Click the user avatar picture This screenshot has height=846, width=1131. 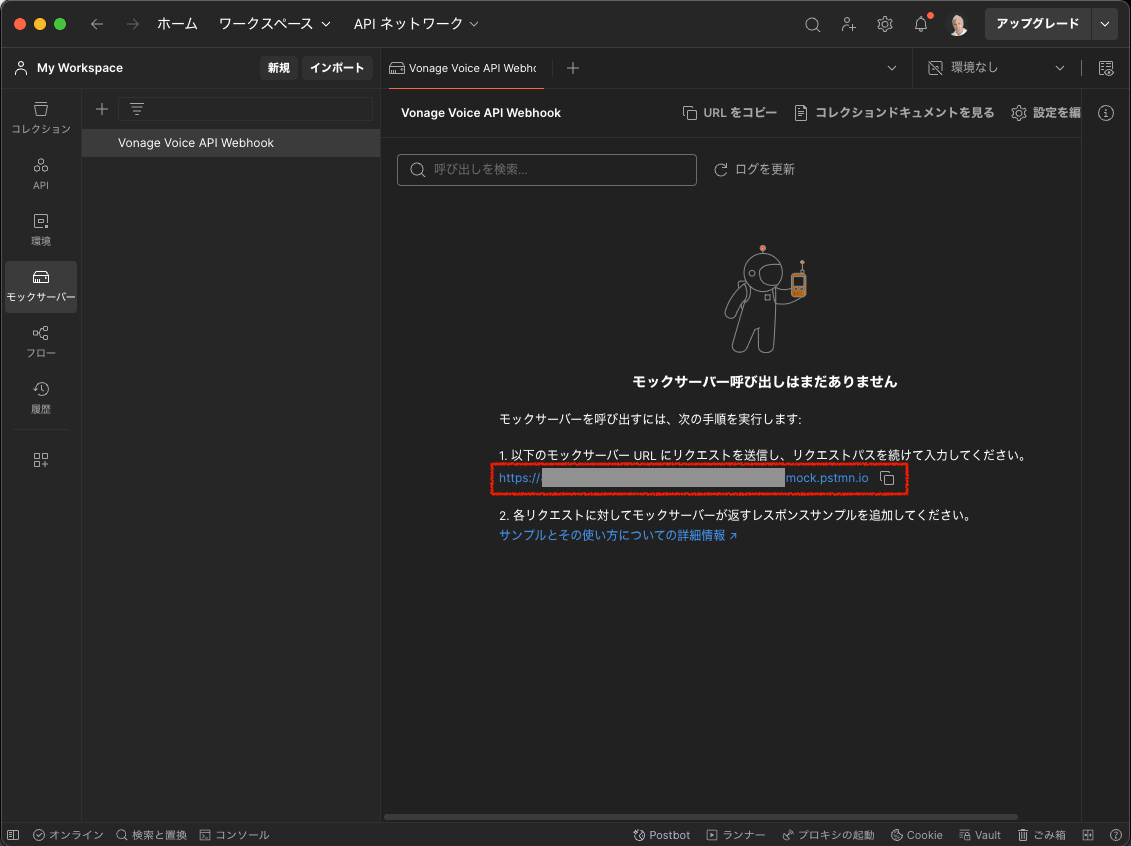[x=958, y=25]
